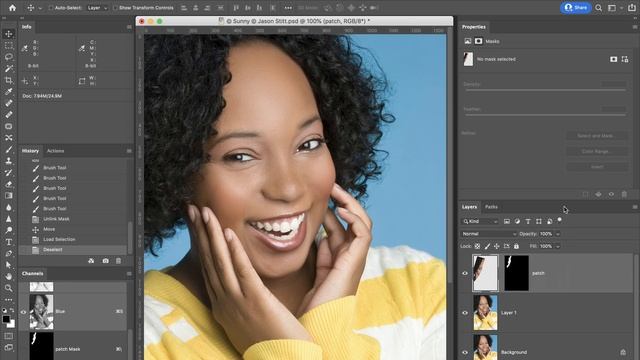Filter layers by shape layers icon
This screenshot has height=360, width=640.
(539, 221)
